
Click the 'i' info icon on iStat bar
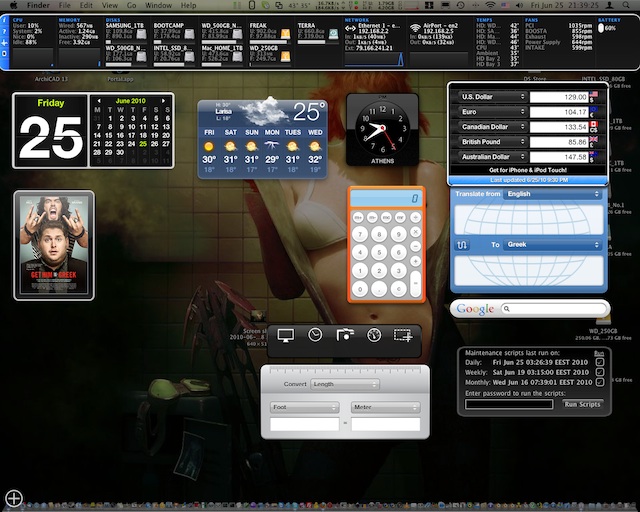4,20
